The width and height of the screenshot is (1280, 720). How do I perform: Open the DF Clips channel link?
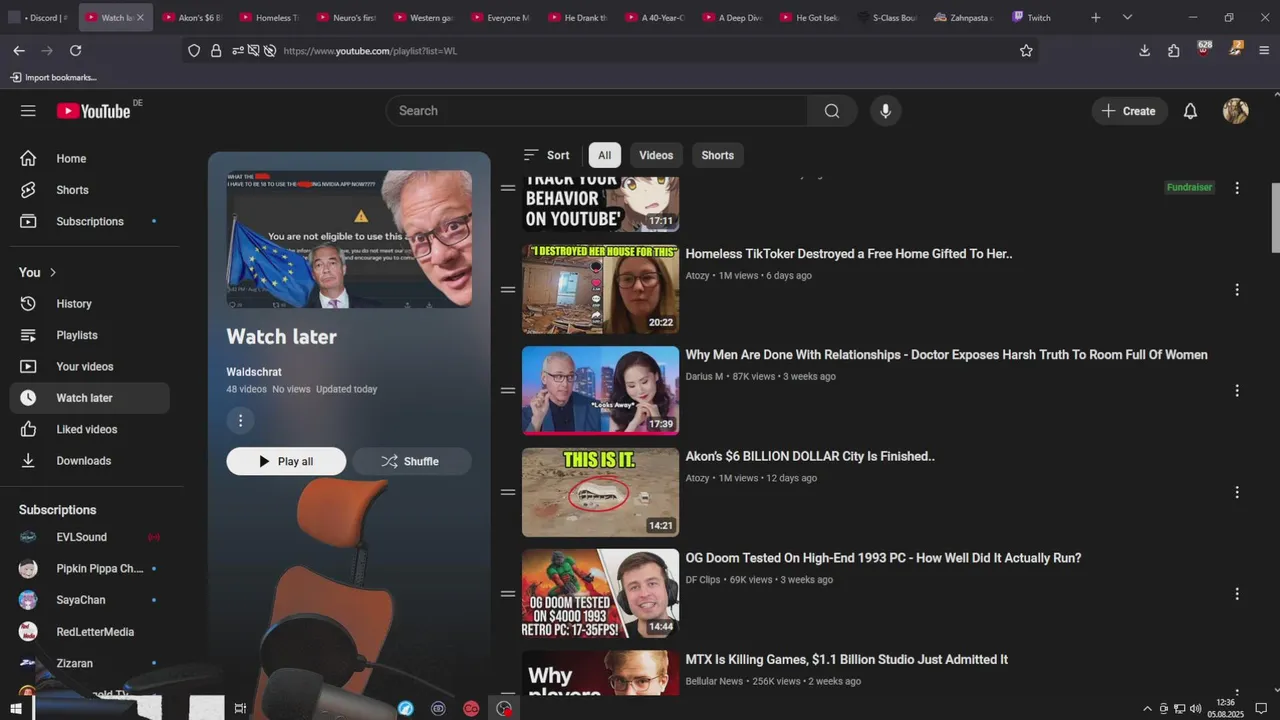click(x=703, y=579)
